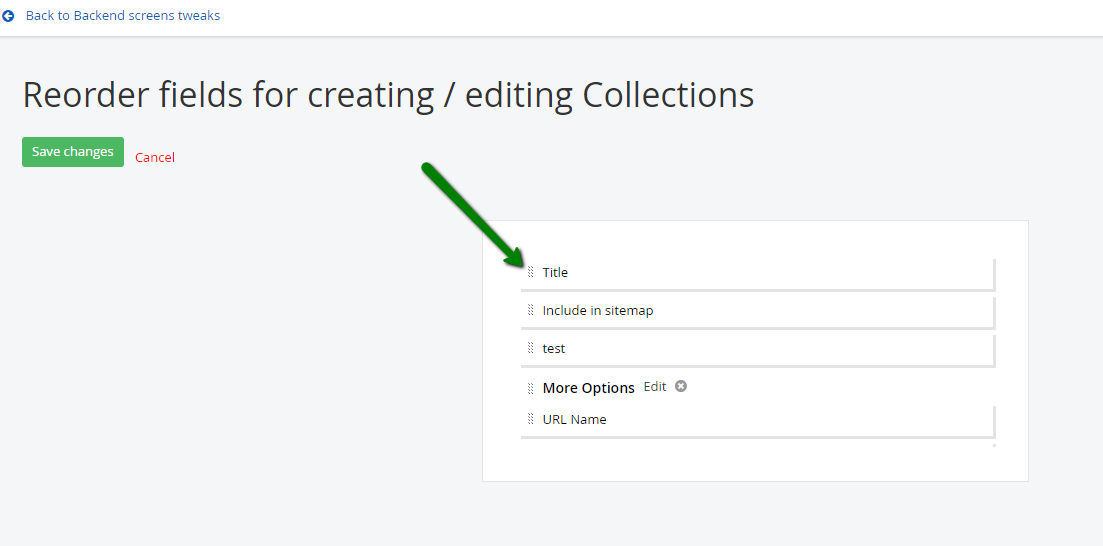This screenshot has width=1103, height=546.
Task: Grab the drag handle for Title field
Action: coord(531,272)
